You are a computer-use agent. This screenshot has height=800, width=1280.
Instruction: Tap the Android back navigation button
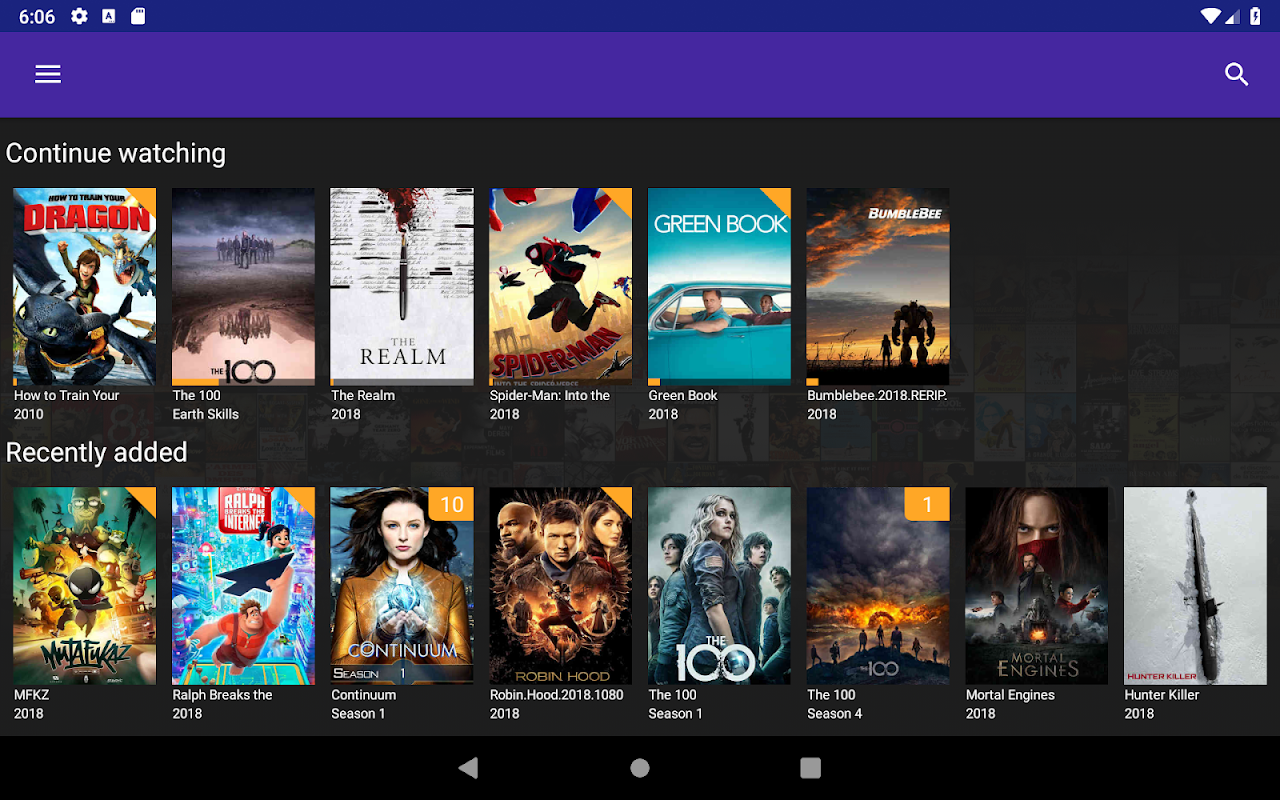pos(468,768)
